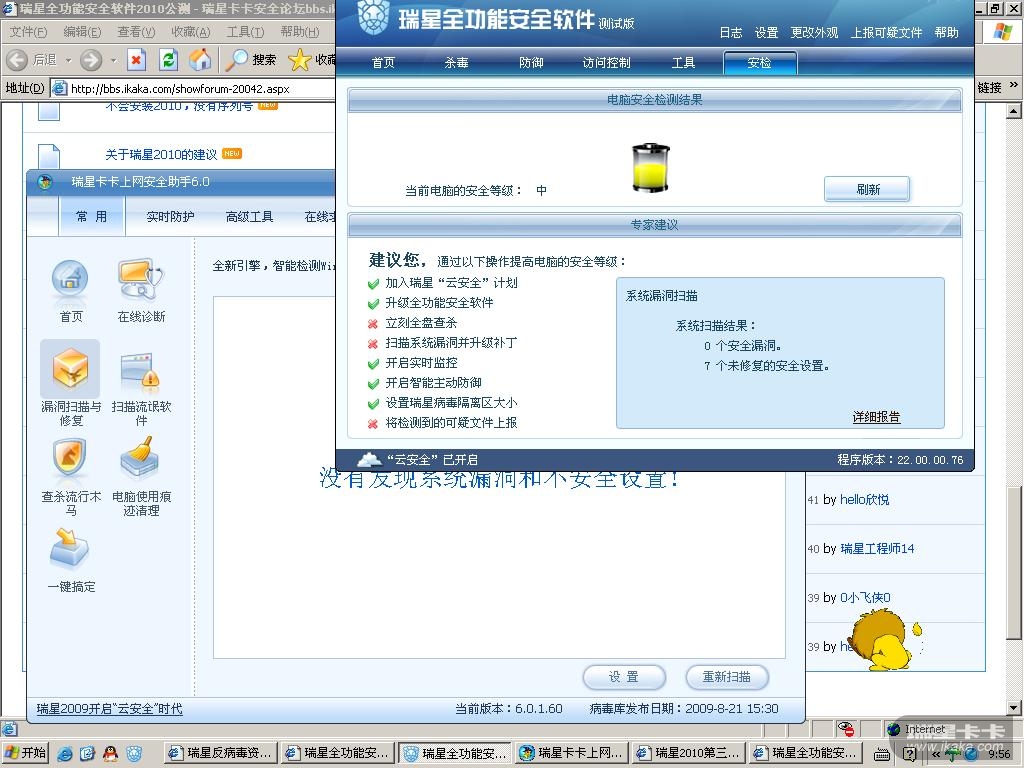1024x768 pixels.
Task: Switch to 杀毒 tab
Action: tap(456, 63)
